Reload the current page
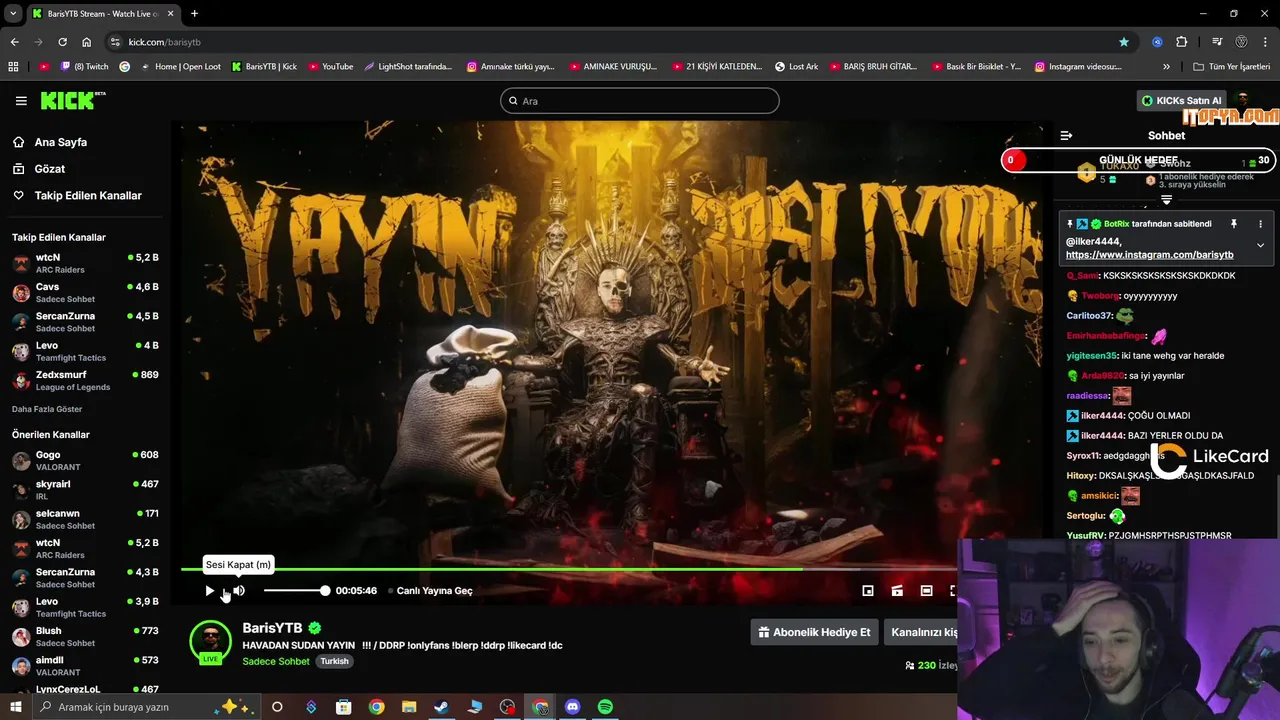This screenshot has width=1280, height=720. (x=62, y=42)
